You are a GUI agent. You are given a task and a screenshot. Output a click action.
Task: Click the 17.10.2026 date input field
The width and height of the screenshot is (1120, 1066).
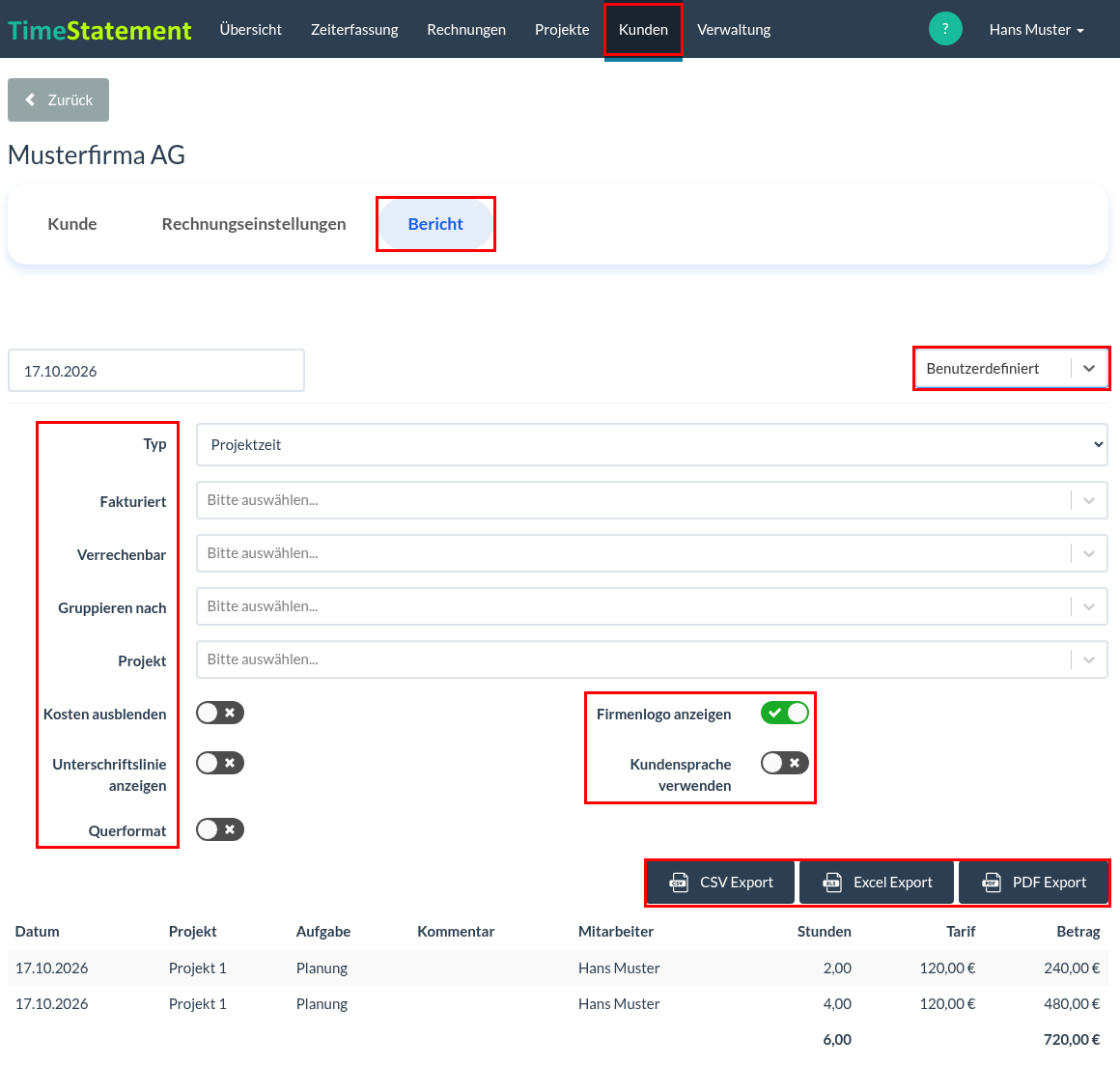click(x=156, y=371)
